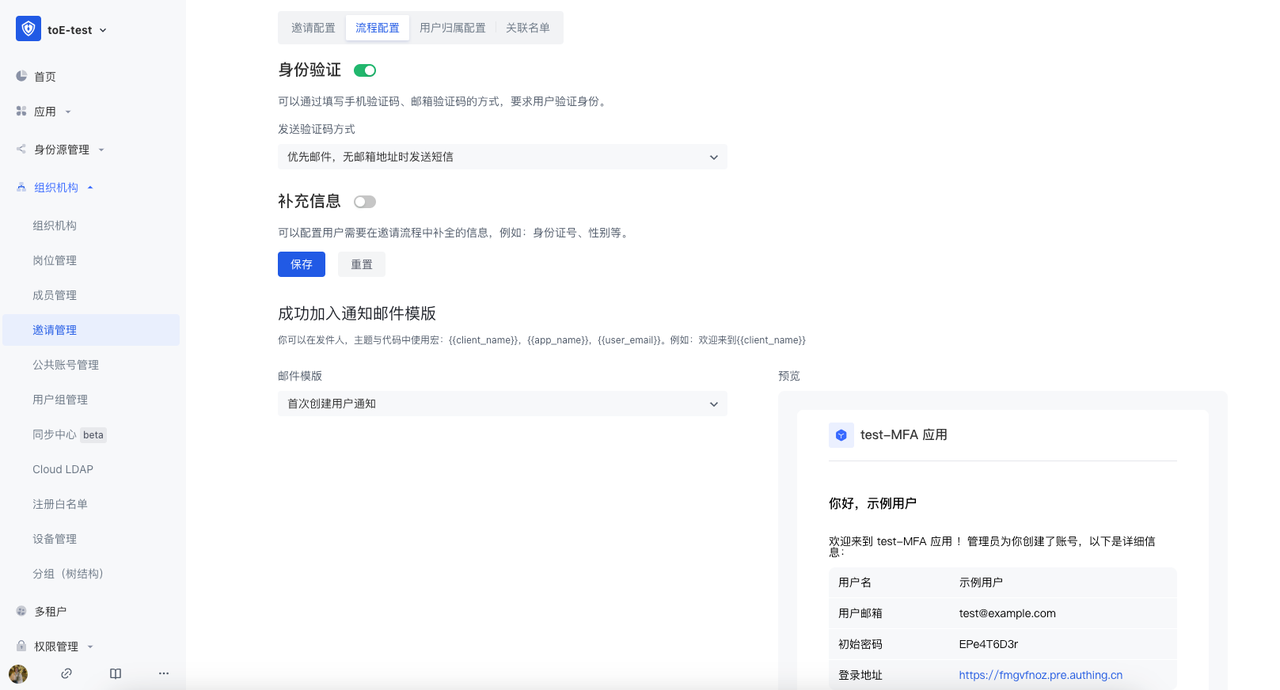Select the 多租户 multi-tenant icon

pyautogui.click(x=21, y=609)
